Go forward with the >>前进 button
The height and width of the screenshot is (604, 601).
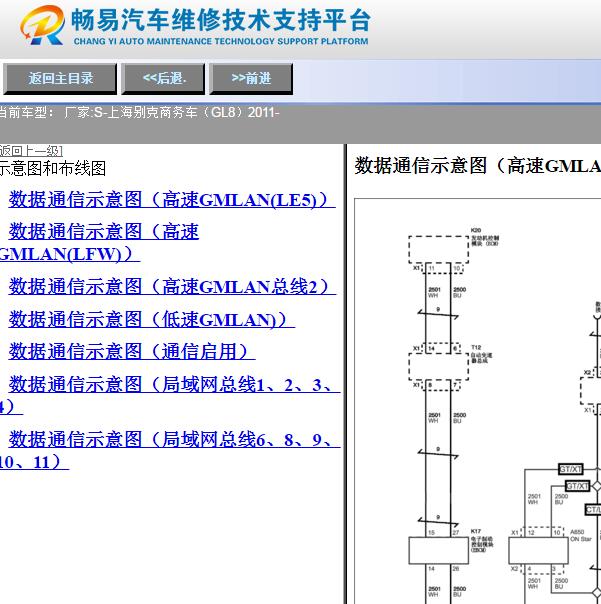point(251,79)
